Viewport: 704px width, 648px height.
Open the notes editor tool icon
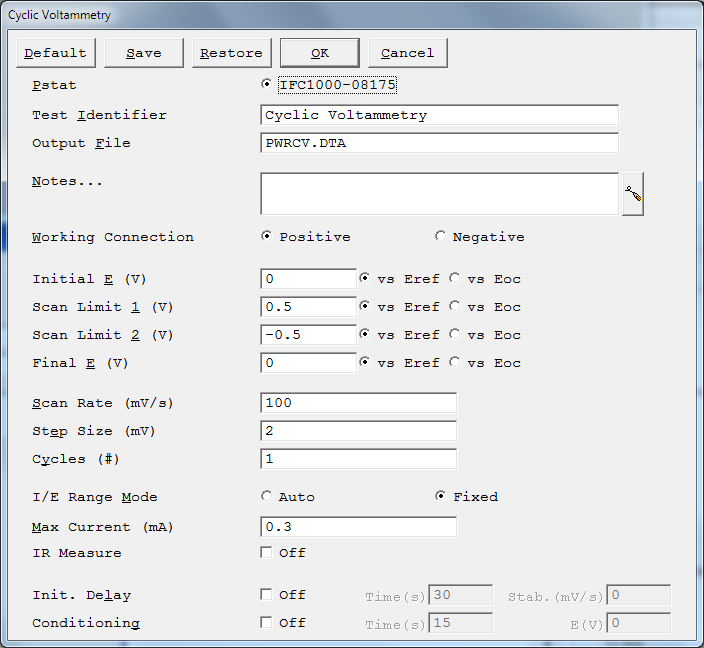click(x=633, y=194)
